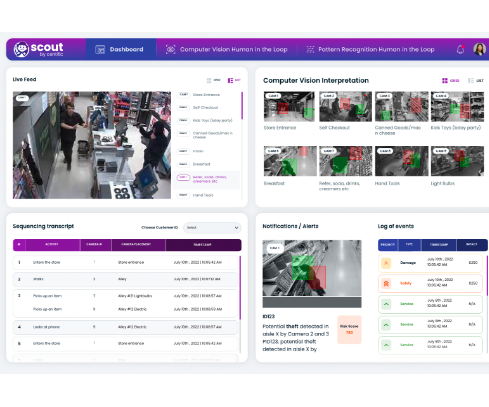Open Pattern Recognition Human in the Loop tab

(x=370, y=49)
